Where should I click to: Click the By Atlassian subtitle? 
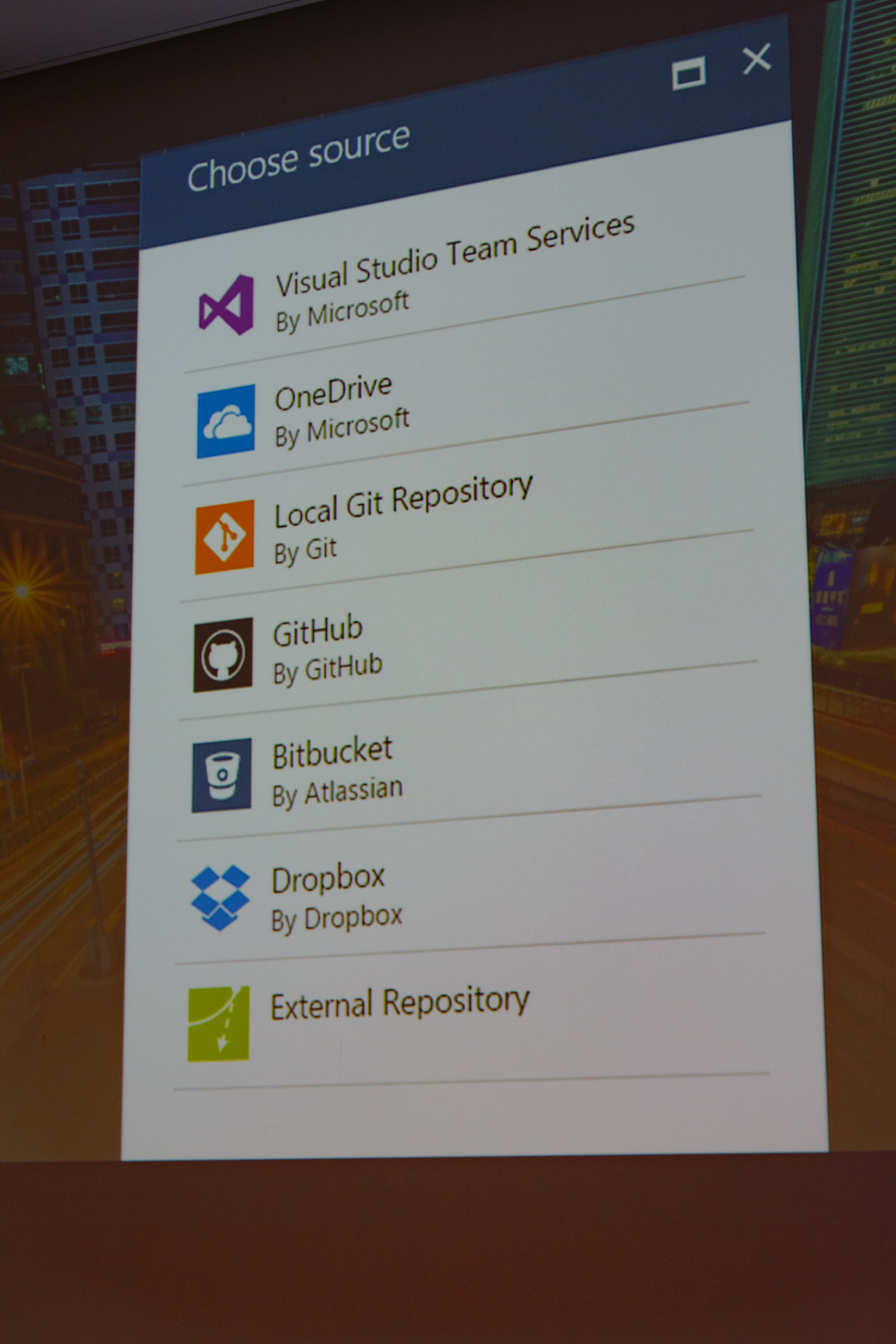(x=337, y=792)
